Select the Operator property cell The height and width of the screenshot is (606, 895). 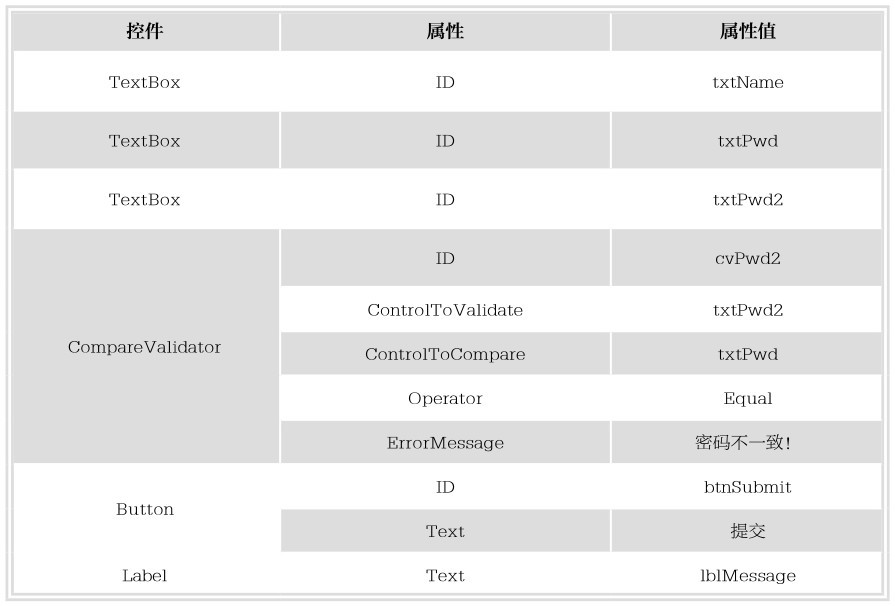tap(445, 398)
